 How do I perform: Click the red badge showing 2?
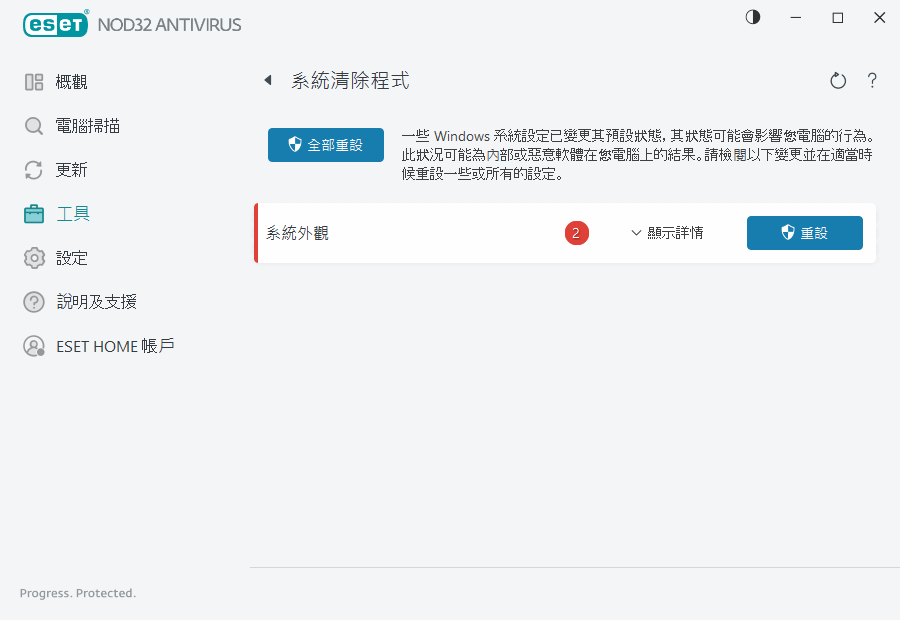pos(576,233)
